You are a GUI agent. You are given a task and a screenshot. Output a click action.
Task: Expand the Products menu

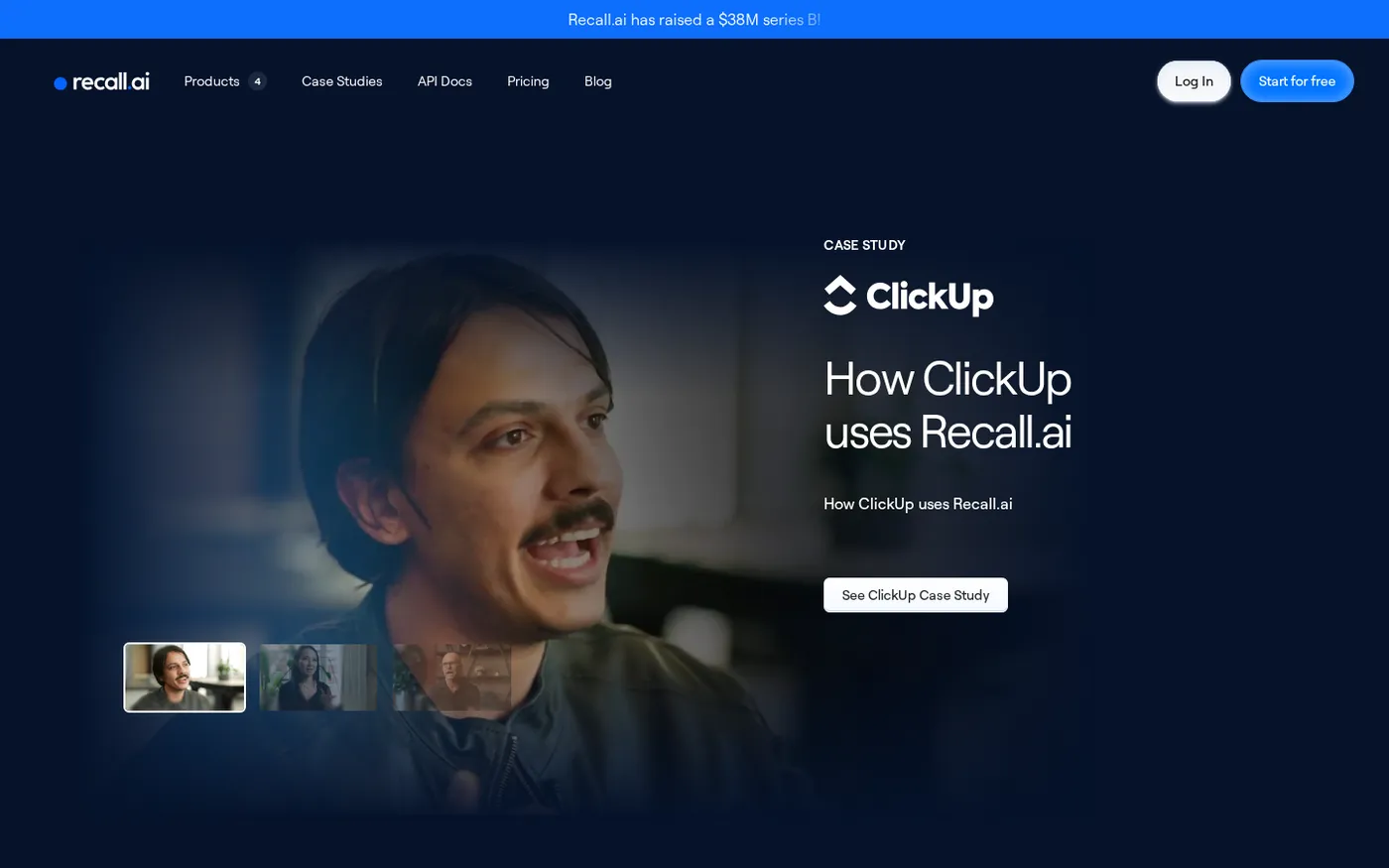coord(225,81)
